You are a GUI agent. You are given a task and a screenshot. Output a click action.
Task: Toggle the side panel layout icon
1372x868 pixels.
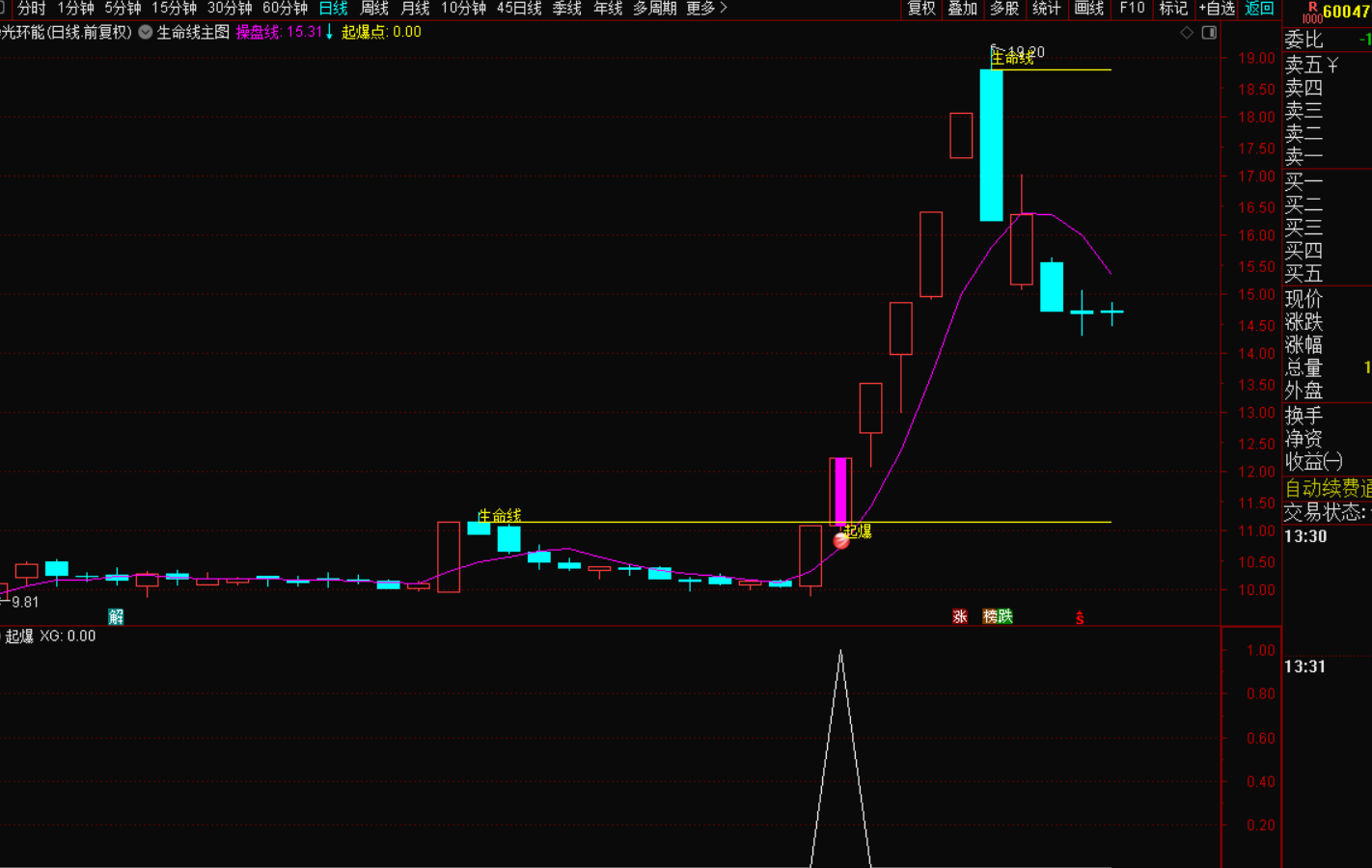(x=1209, y=33)
